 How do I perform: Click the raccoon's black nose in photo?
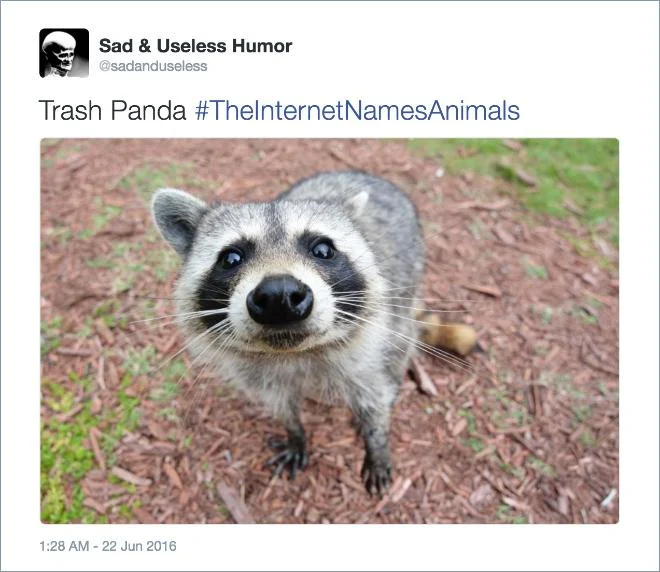click(280, 299)
